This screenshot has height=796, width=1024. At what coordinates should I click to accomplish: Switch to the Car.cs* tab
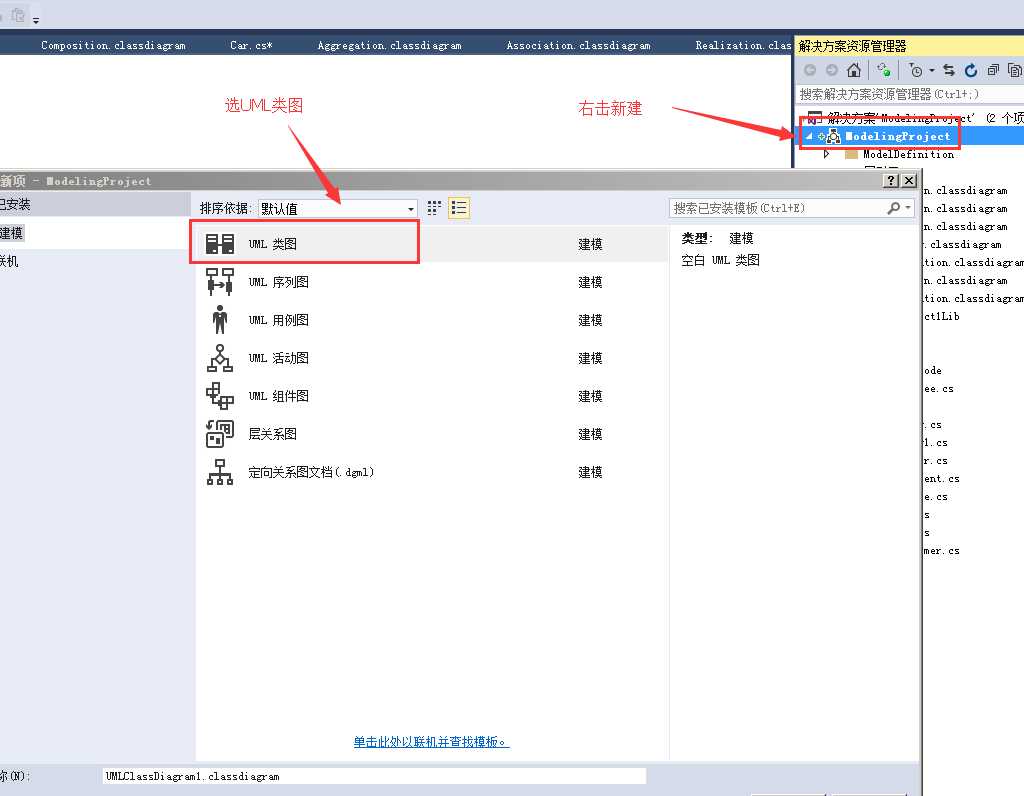251,45
